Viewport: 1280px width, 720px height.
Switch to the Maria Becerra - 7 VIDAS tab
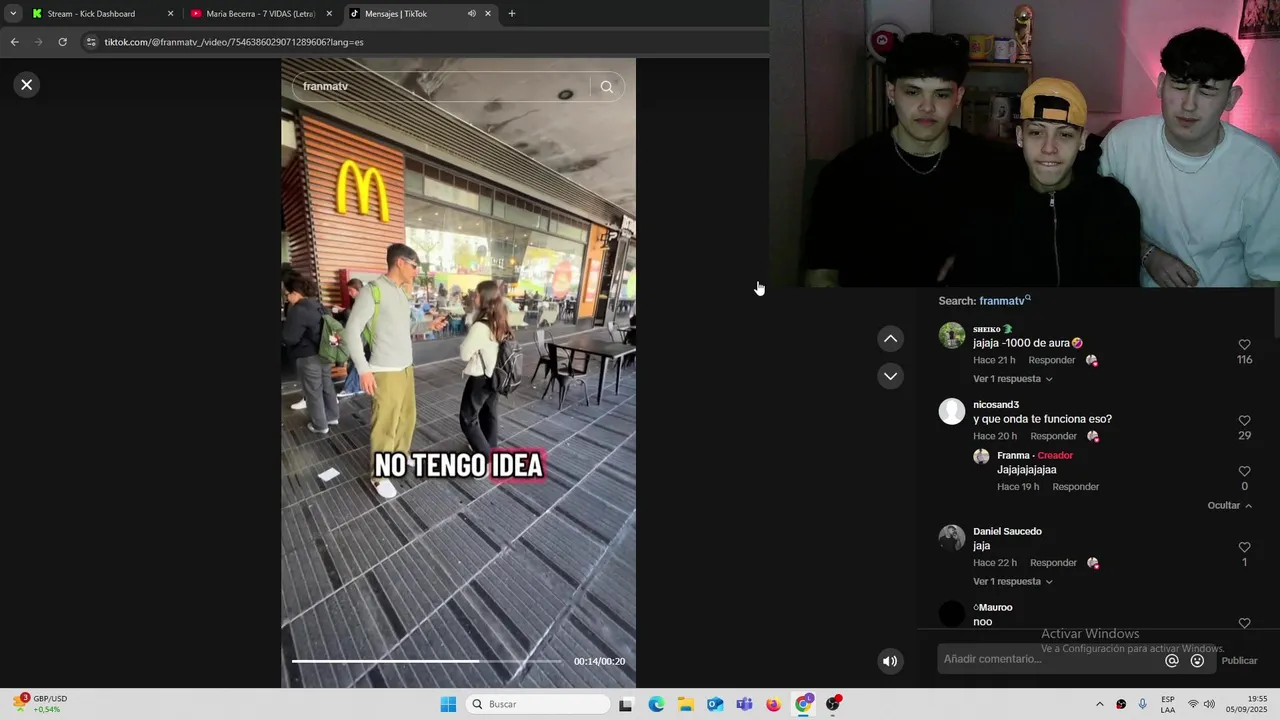(260, 14)
